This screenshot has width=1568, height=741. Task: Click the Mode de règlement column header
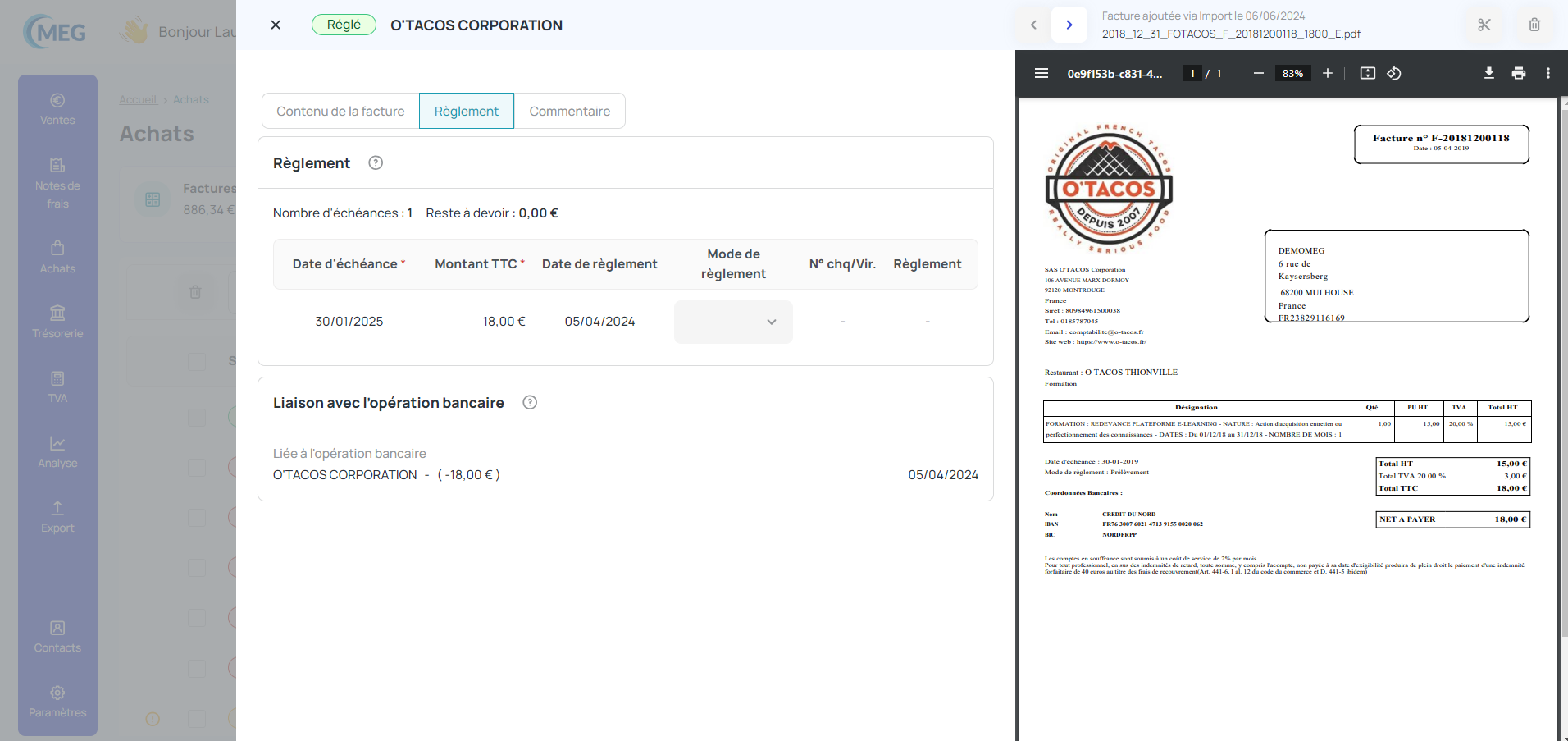(733, 264)
